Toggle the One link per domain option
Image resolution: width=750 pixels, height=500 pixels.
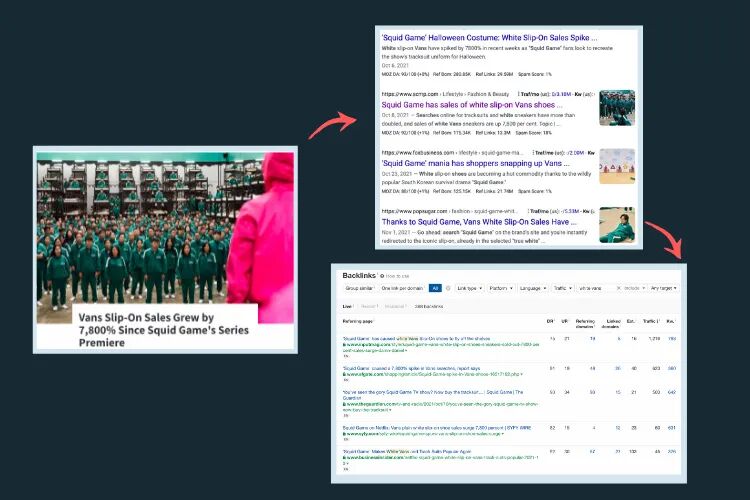pos(402,288)
